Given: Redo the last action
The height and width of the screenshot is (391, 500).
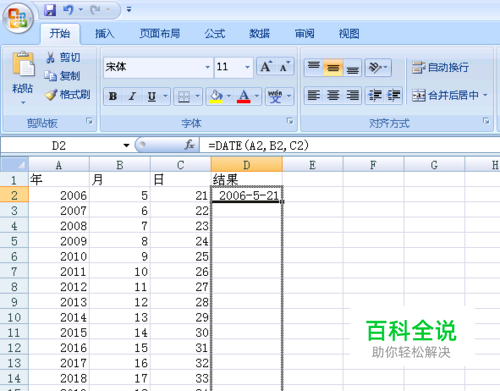Looking at the screenshot, I should point(95,10).
